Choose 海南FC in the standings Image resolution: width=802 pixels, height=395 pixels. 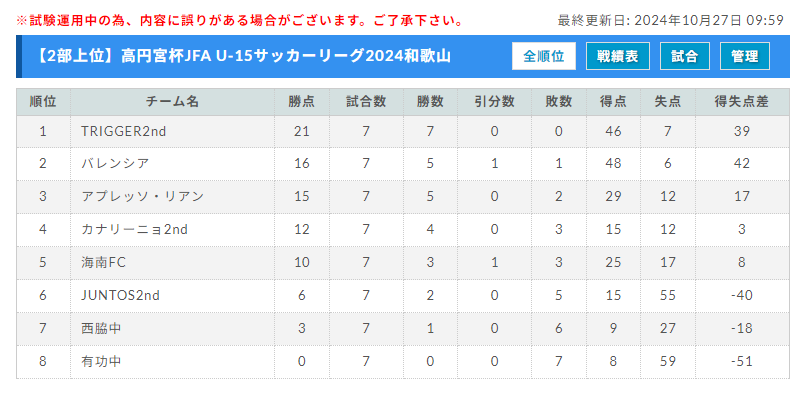pos(103,262)
